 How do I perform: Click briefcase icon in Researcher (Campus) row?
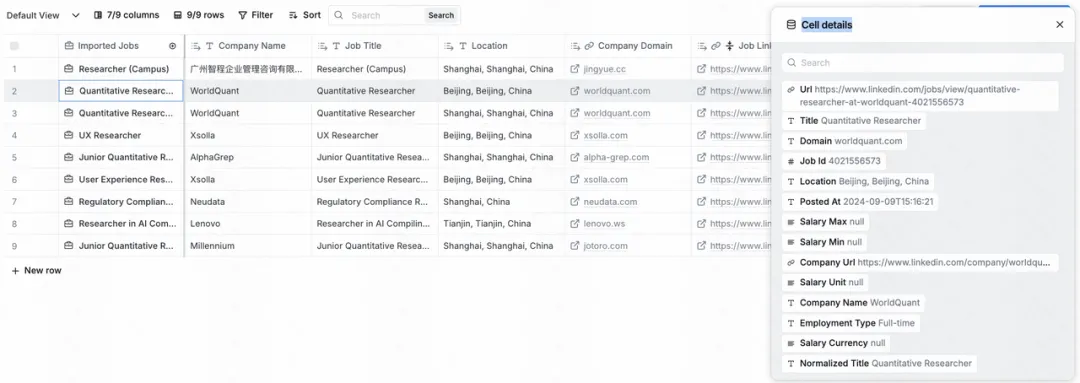tap(69, 69)
